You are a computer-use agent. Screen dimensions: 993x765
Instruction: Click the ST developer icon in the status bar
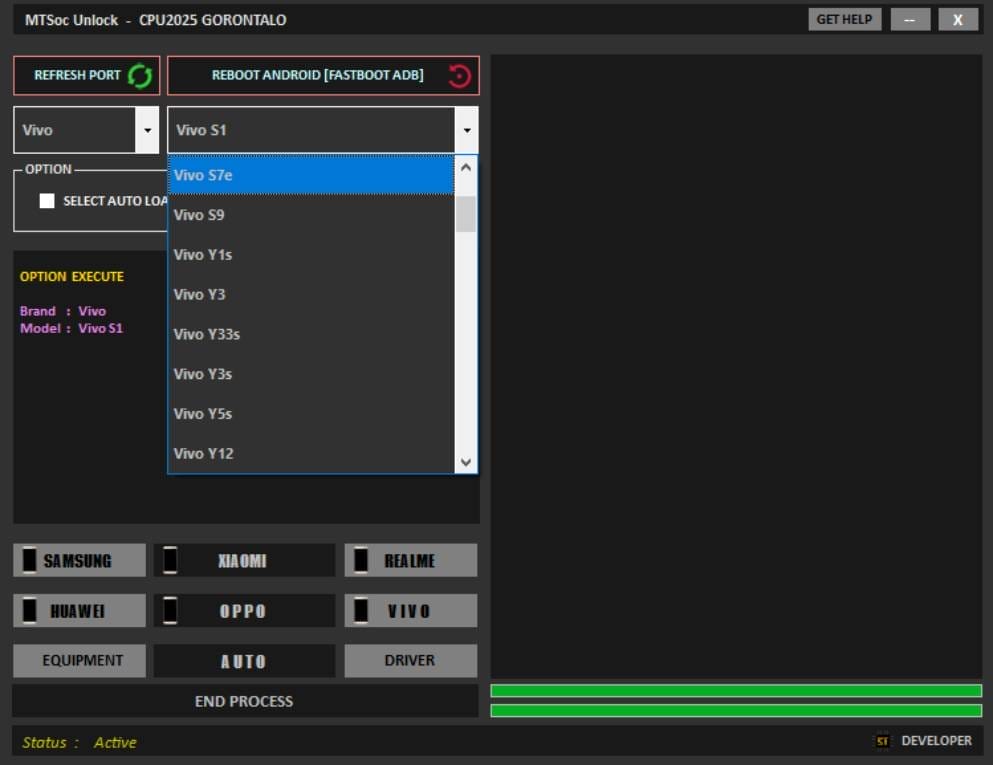click(x=881, y=741)
